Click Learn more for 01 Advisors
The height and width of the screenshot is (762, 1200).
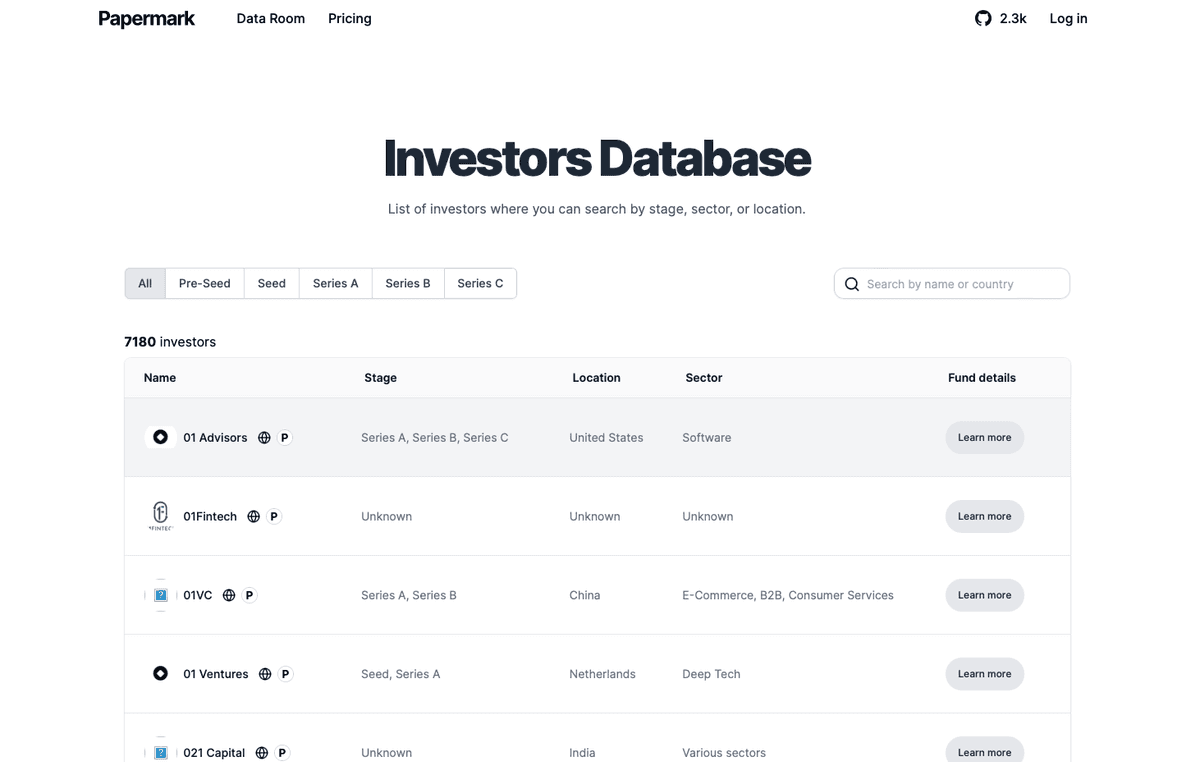pyautogui.click(x=984, y=437)
